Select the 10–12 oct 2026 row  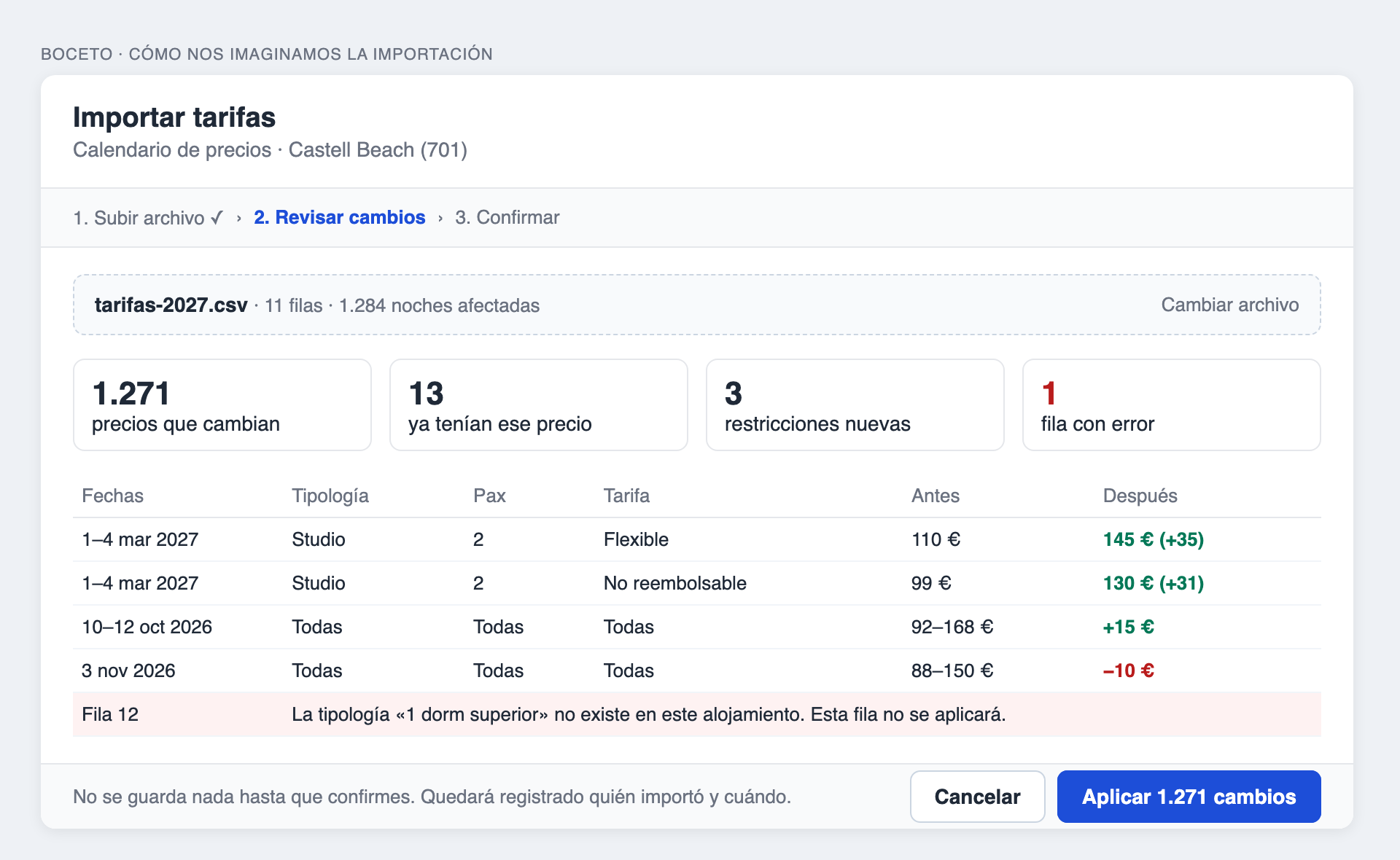697,627
